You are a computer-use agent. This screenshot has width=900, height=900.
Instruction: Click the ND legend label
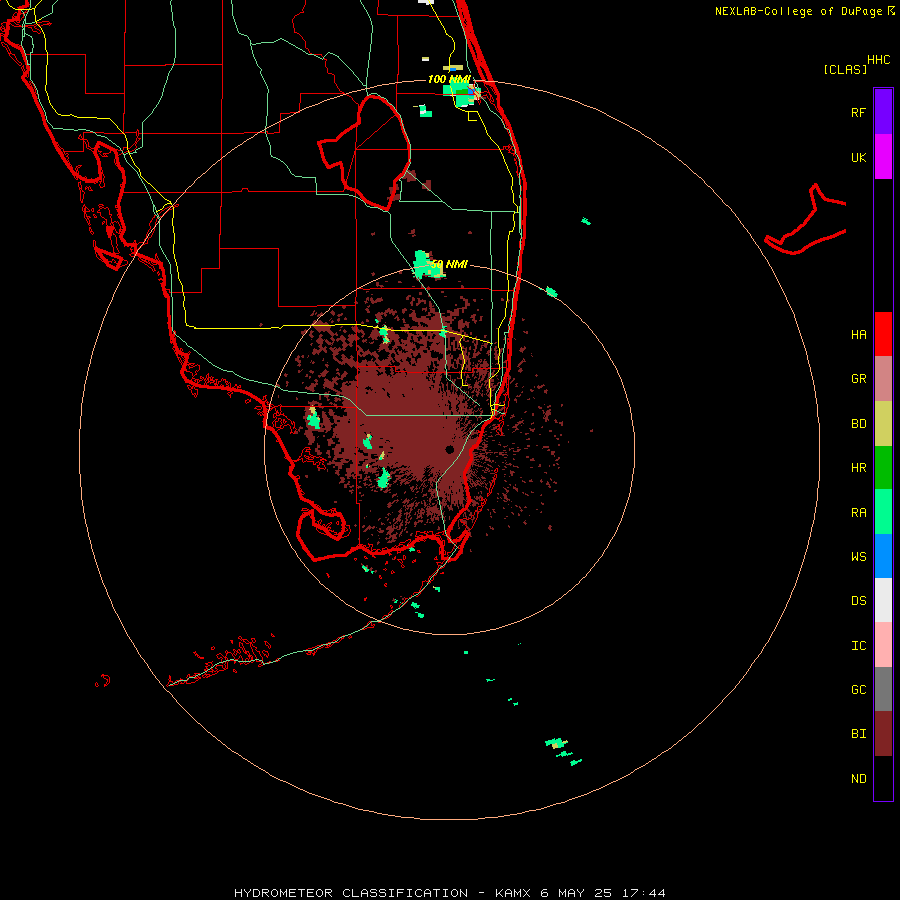[x=858, y=779]
